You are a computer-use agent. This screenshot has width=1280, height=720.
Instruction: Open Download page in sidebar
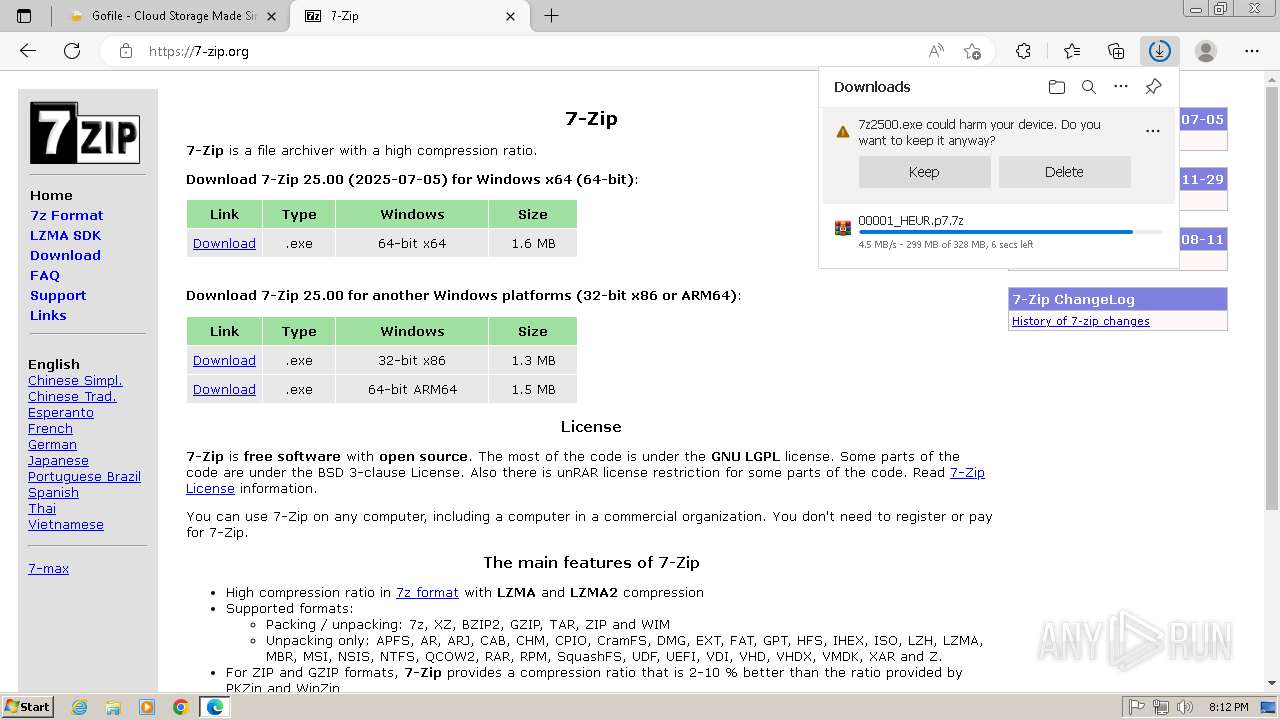click(65, 255)
